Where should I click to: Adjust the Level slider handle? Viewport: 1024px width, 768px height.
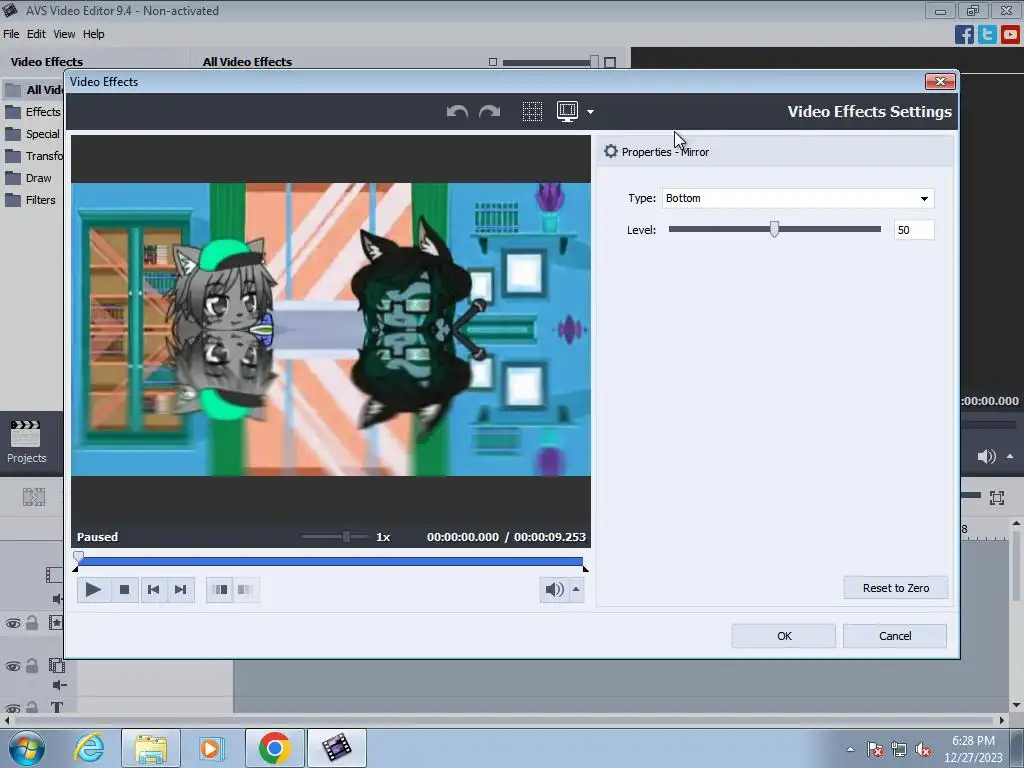pyautogui.click(x=774, y=229)
